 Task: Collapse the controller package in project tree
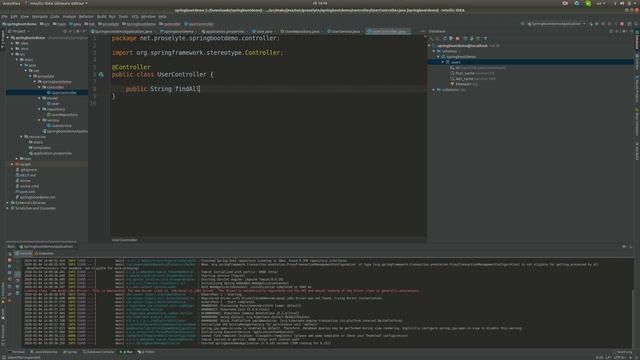[x=40, y=87]
